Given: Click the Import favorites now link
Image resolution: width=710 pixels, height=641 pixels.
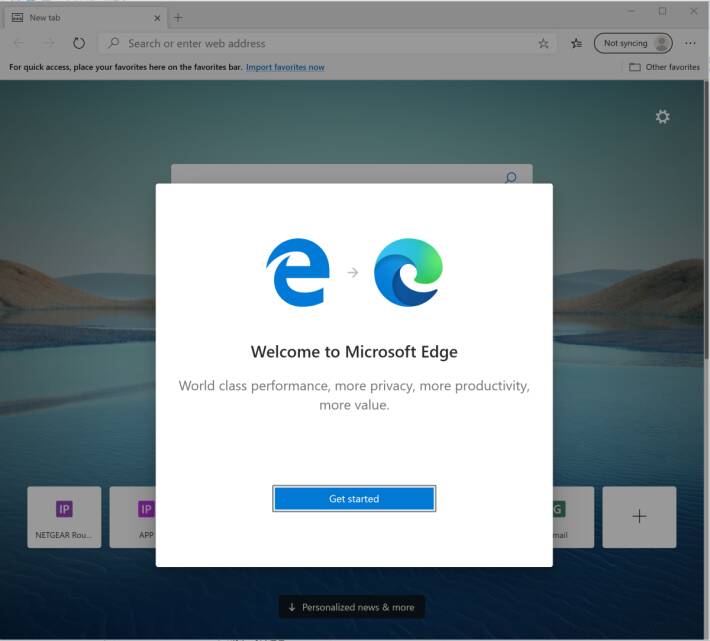Looking at the screenshot, I should coord(285,67).
